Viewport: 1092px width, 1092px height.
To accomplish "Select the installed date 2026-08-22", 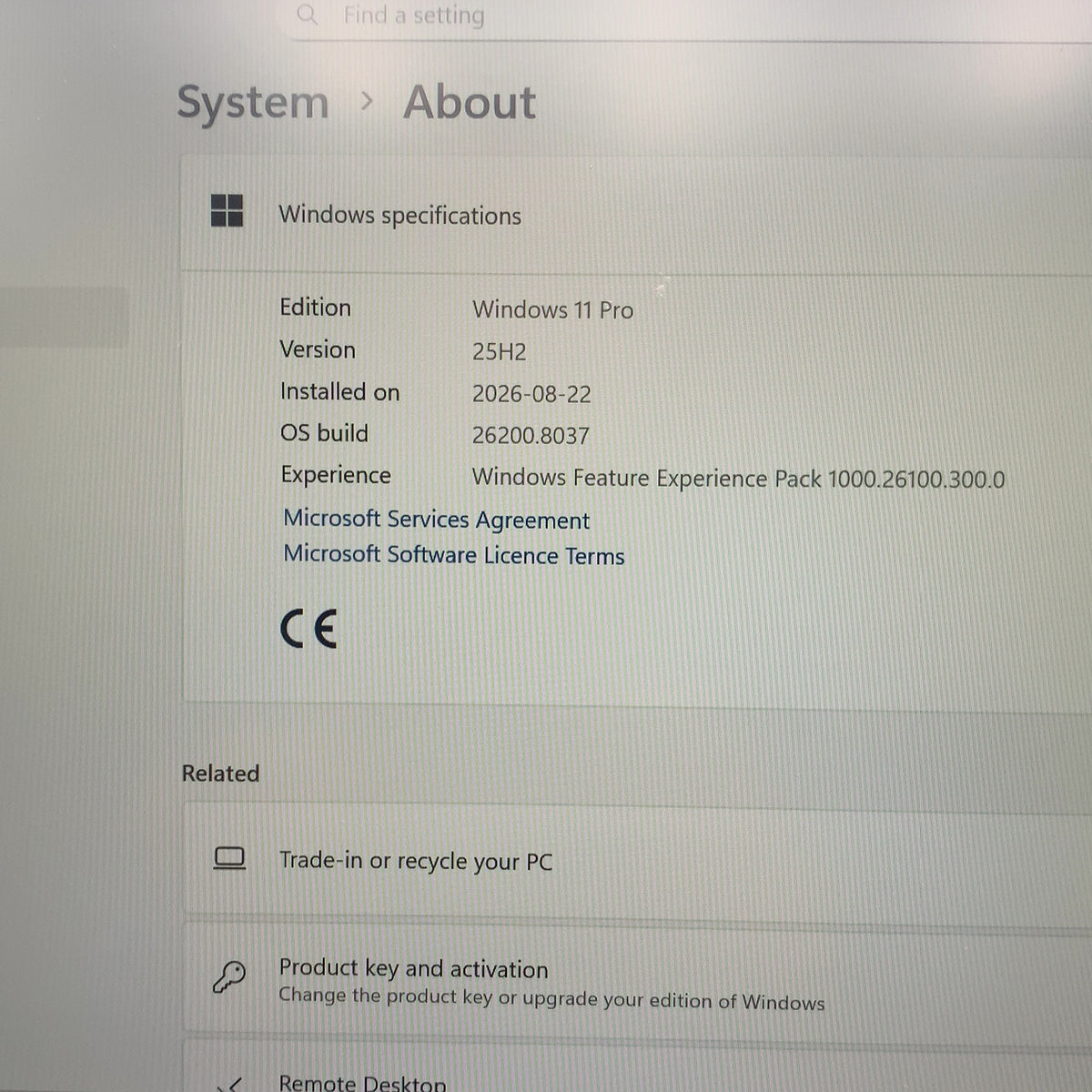I will click(x=531, y=394).
